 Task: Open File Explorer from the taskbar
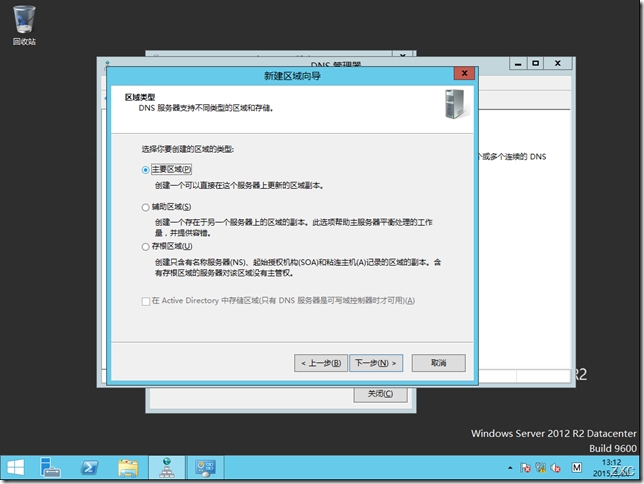[x=128, y=468]
